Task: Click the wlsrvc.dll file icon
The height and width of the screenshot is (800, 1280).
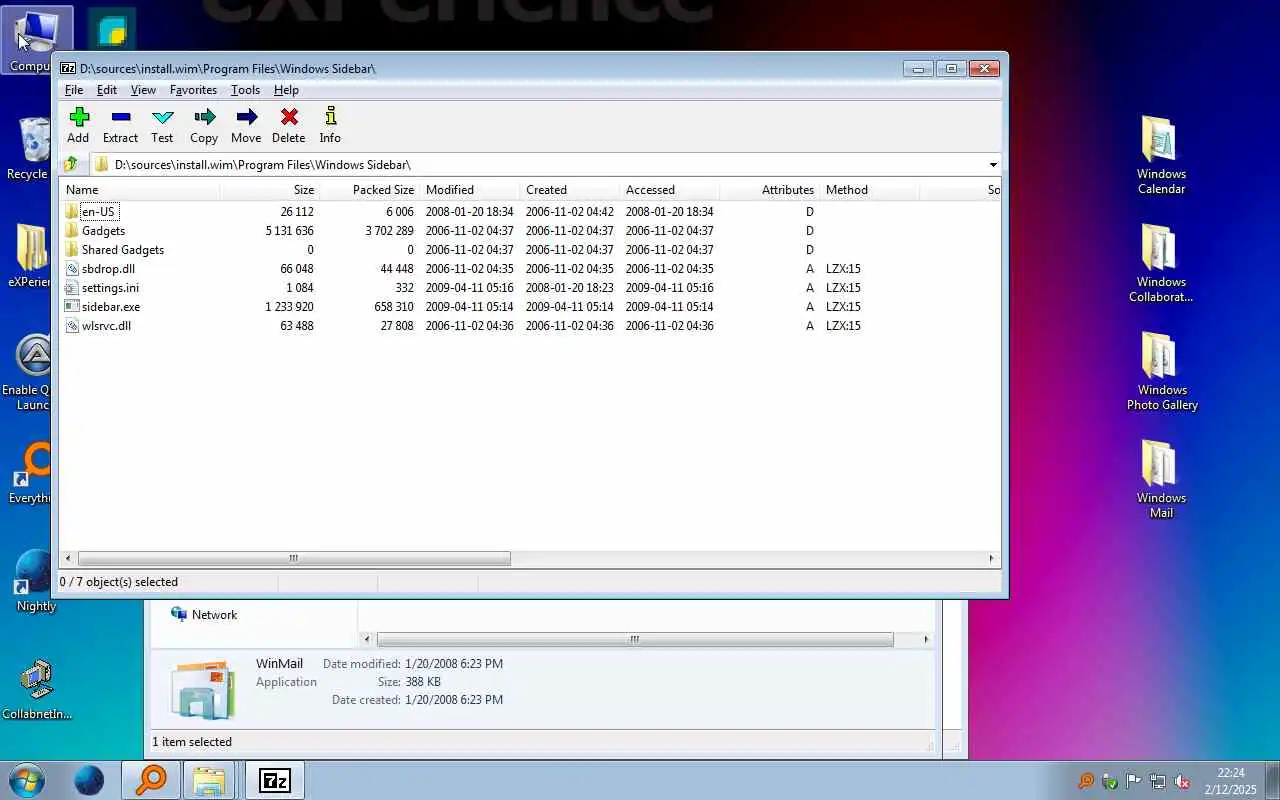Action: [x=72, y=325]
